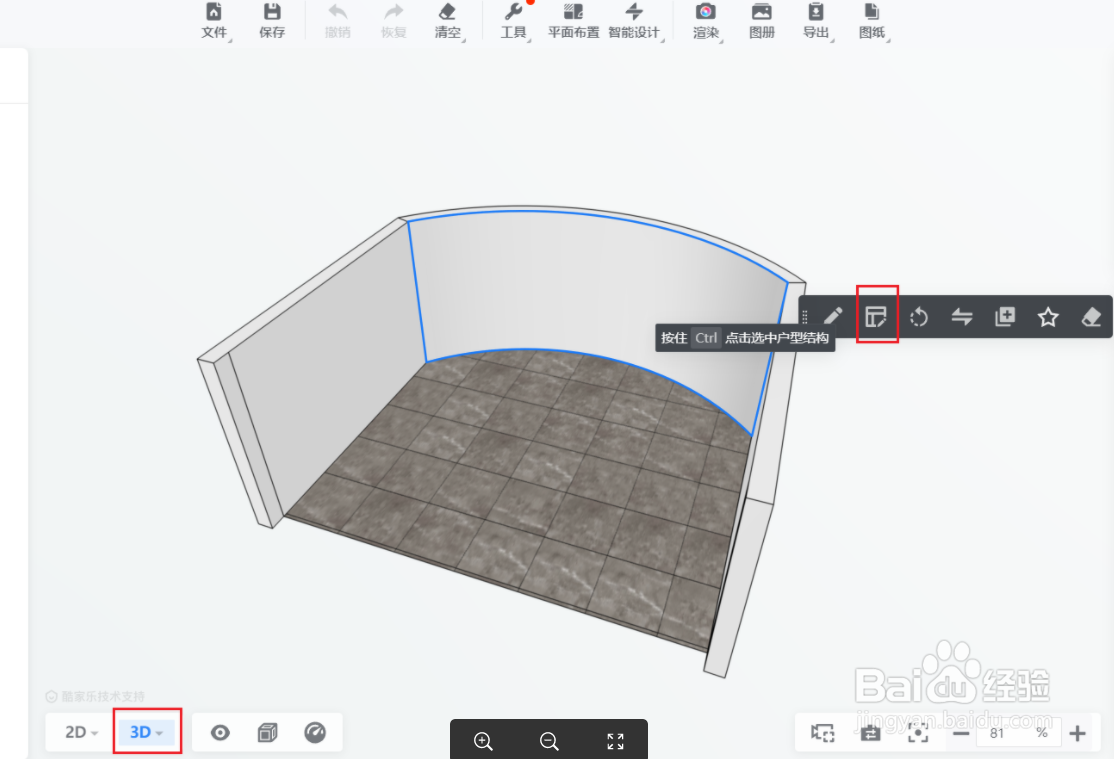The height and width of the screenshot is (759, 1114).
Task: Click the focus center target icon
Action: pyautogui.click(x=918, y=733)
